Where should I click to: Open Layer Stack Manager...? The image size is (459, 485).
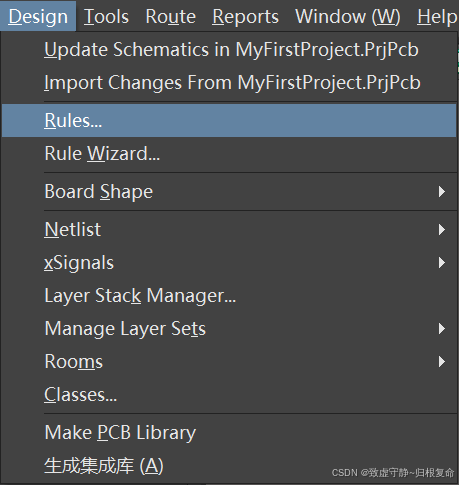pyautogui.click(x=229, y=296)
